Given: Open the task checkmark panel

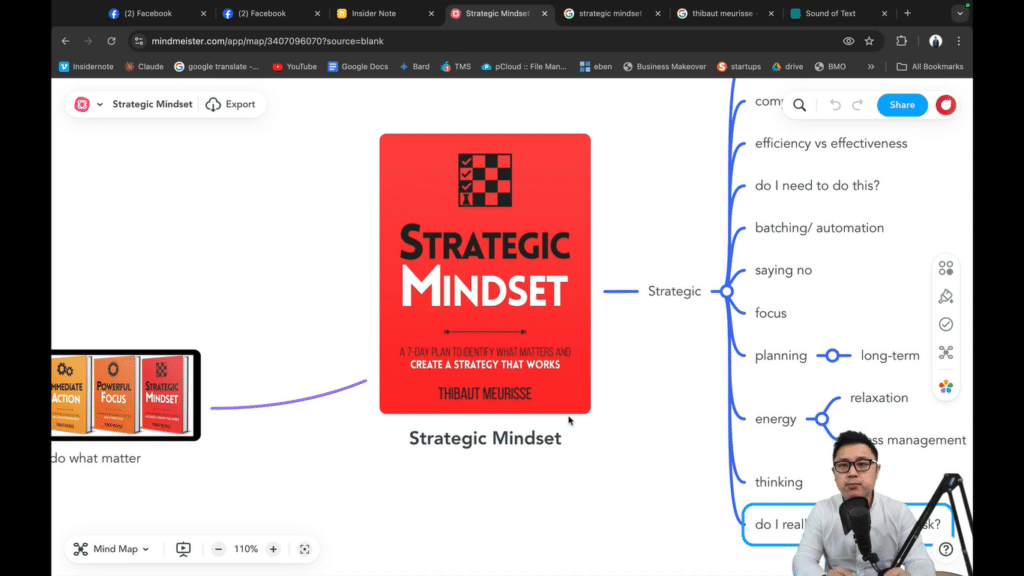Looking at the screenshot, I should click(946, 325).
